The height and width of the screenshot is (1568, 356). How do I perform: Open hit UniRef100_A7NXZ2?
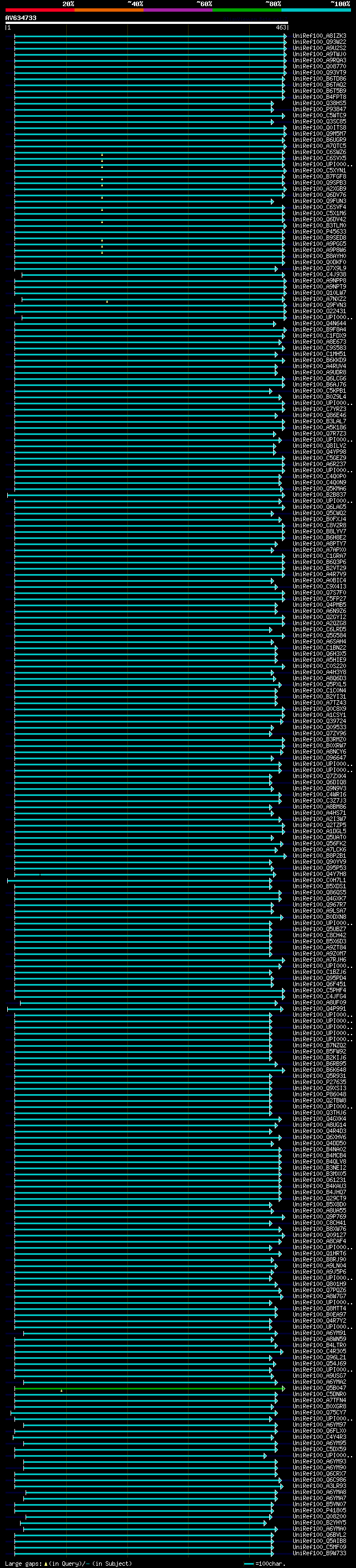pyautogui.click(x=319, y=299)
